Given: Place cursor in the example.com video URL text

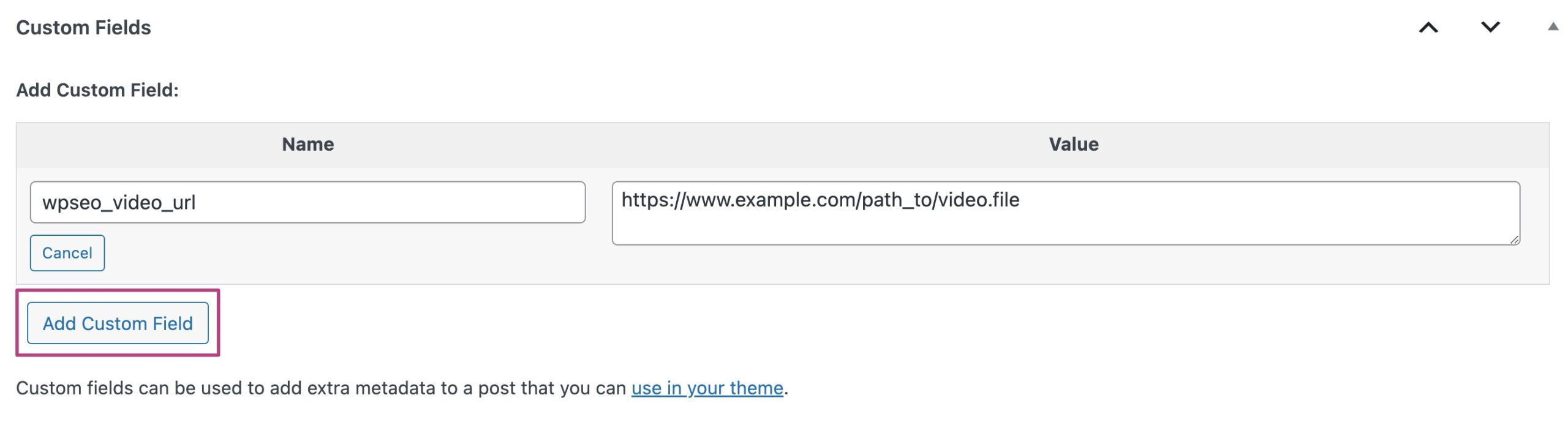Looking at the screenshot, I should tap(820, 200).
